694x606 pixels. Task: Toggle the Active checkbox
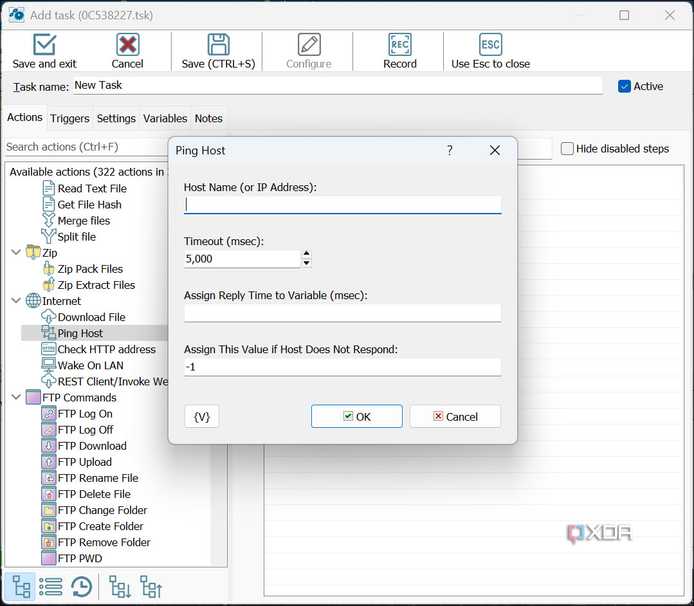(624, 86)
